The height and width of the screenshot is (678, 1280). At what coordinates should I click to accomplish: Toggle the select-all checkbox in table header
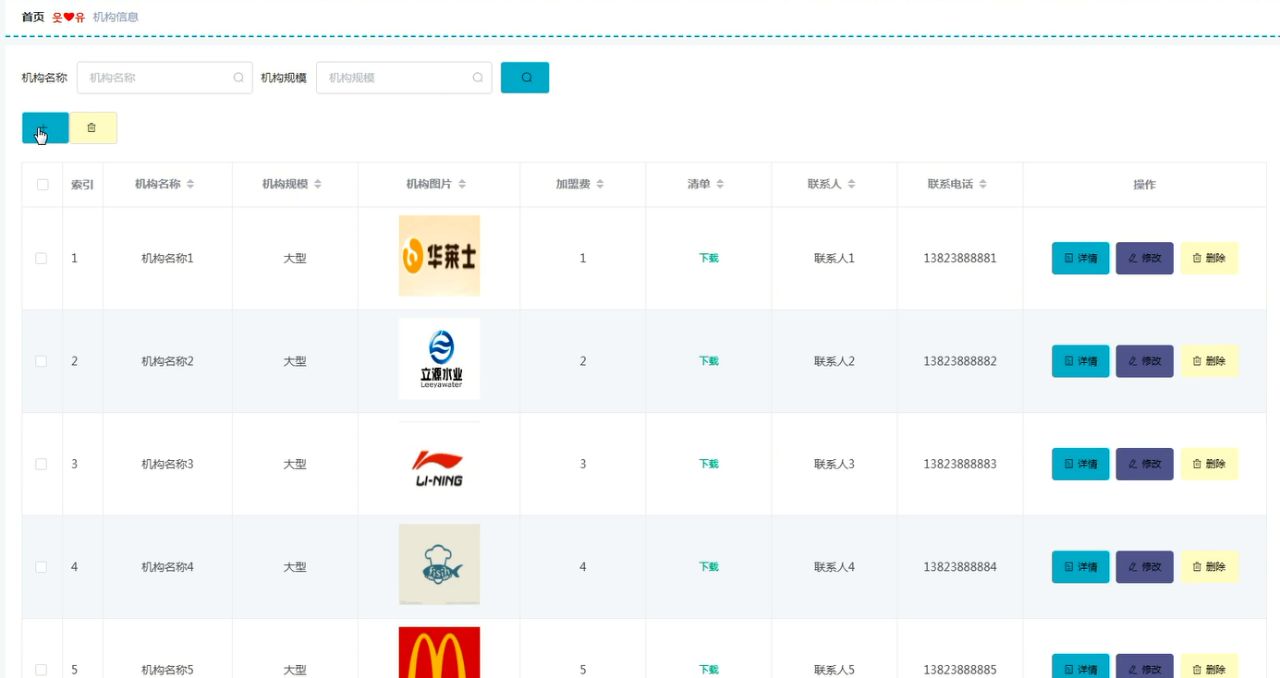(42, 185)
